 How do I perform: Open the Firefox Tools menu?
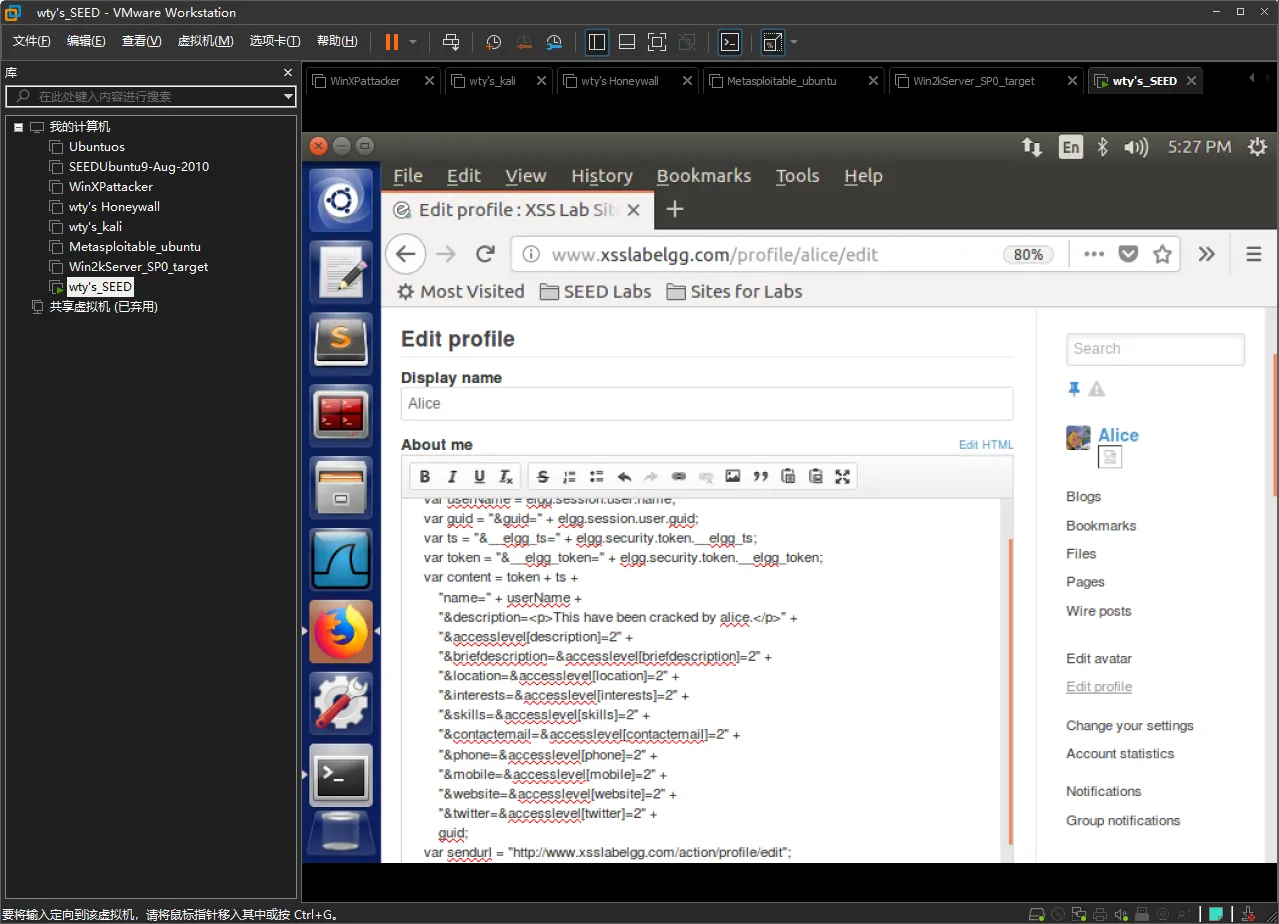798,176
